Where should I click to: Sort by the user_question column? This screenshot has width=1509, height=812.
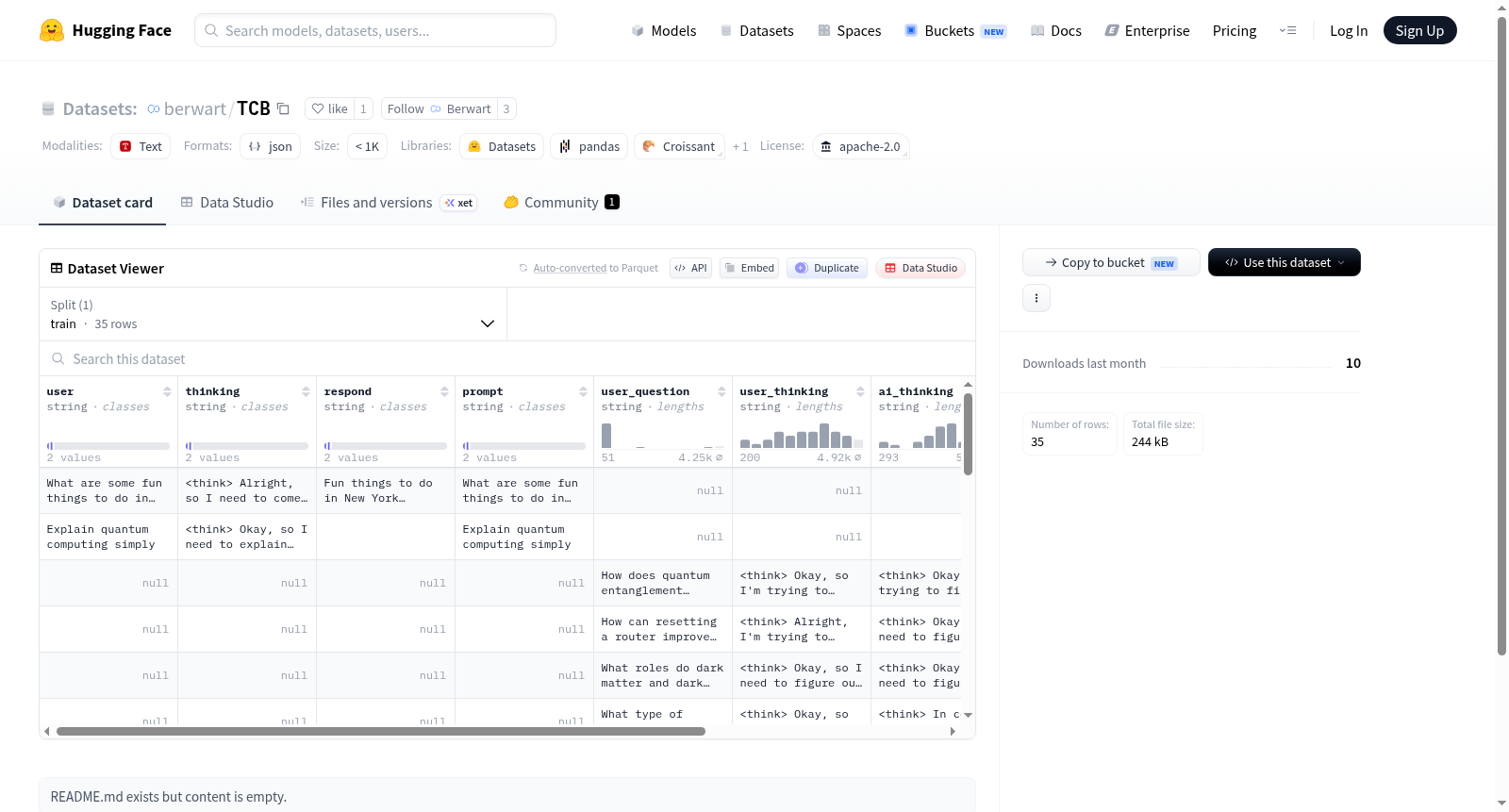[721, 391]
